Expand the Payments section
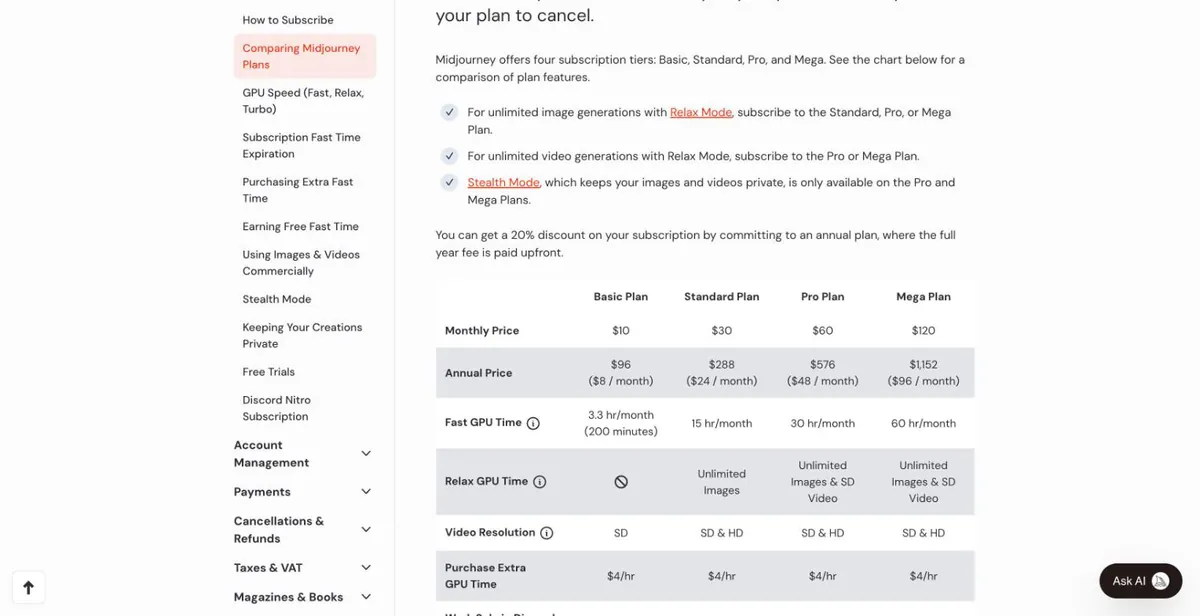This screenshot has width=1200, height=616. point(303,492)
